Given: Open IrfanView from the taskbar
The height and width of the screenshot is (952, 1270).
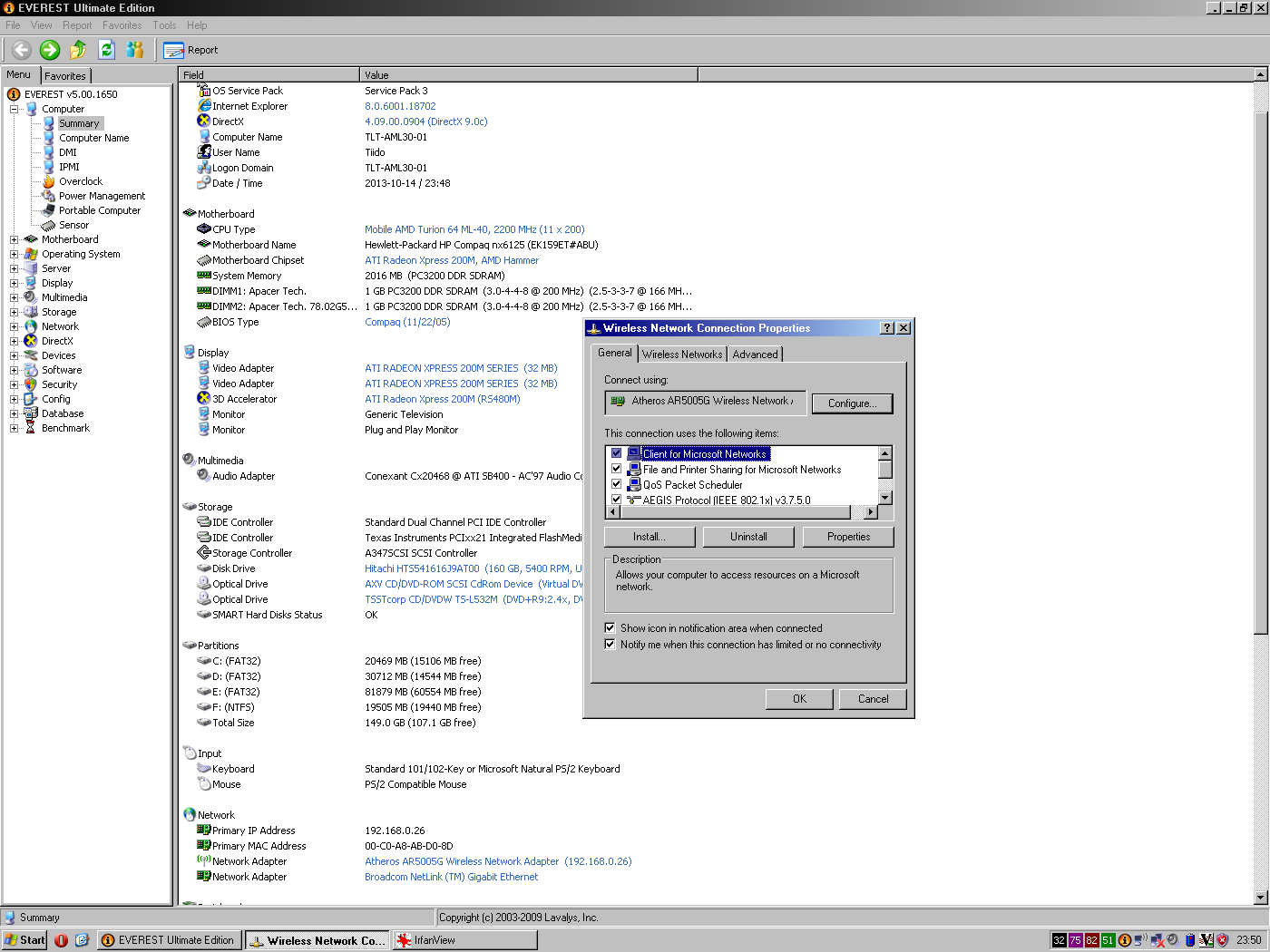Looking at the screenshot, I should (x=464, y=940).
